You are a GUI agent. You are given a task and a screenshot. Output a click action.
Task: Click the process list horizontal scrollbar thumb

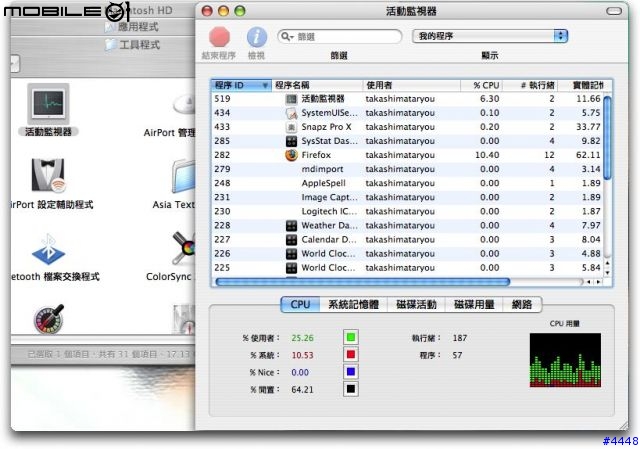[362, 282]
